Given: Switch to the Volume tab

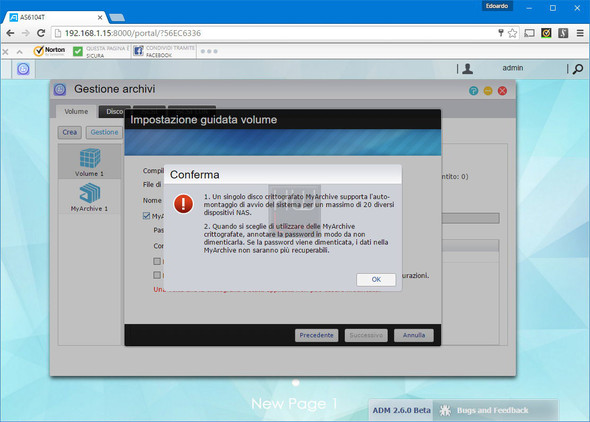Looking at the screenshot, I should click(76, 112).
